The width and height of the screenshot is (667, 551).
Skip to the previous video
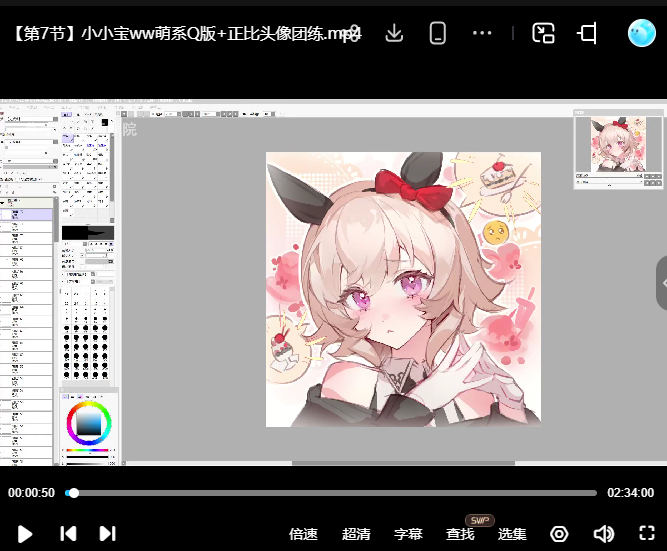(68, 534)
